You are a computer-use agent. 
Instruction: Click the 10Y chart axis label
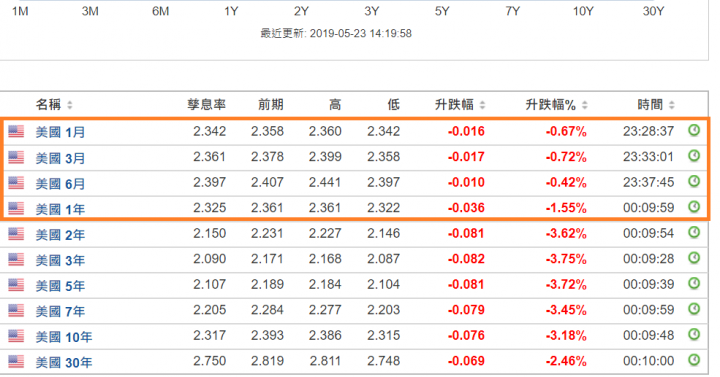coord(583,11)
